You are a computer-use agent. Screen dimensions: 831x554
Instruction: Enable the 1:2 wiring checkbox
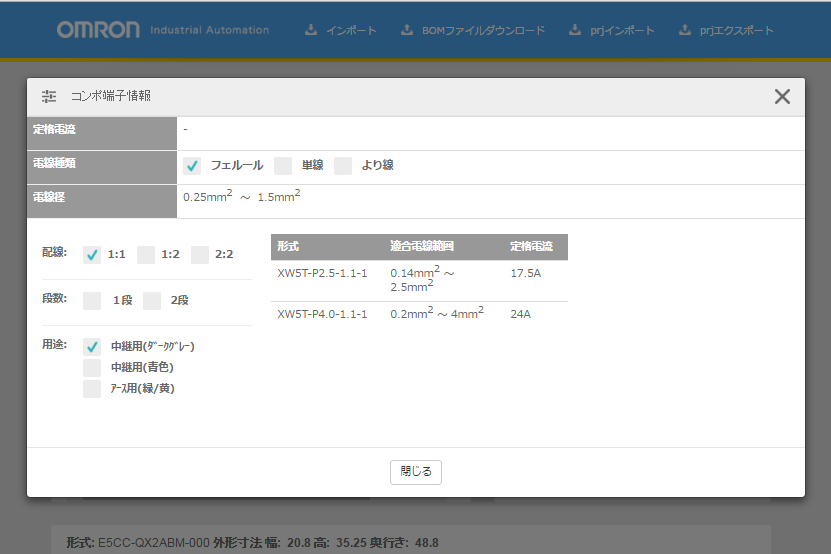coord(146,254)
